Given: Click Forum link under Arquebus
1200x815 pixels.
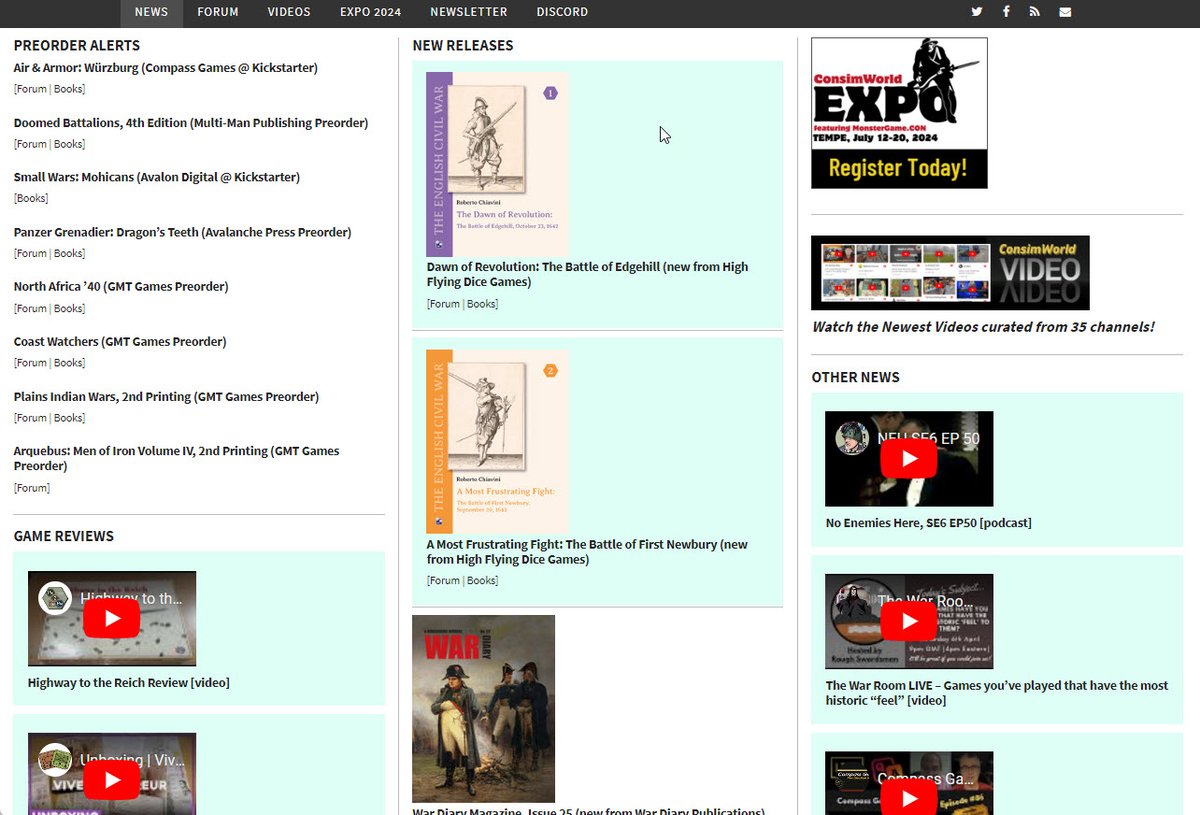Looking at the screenshot, I should [x=31, y=488].
